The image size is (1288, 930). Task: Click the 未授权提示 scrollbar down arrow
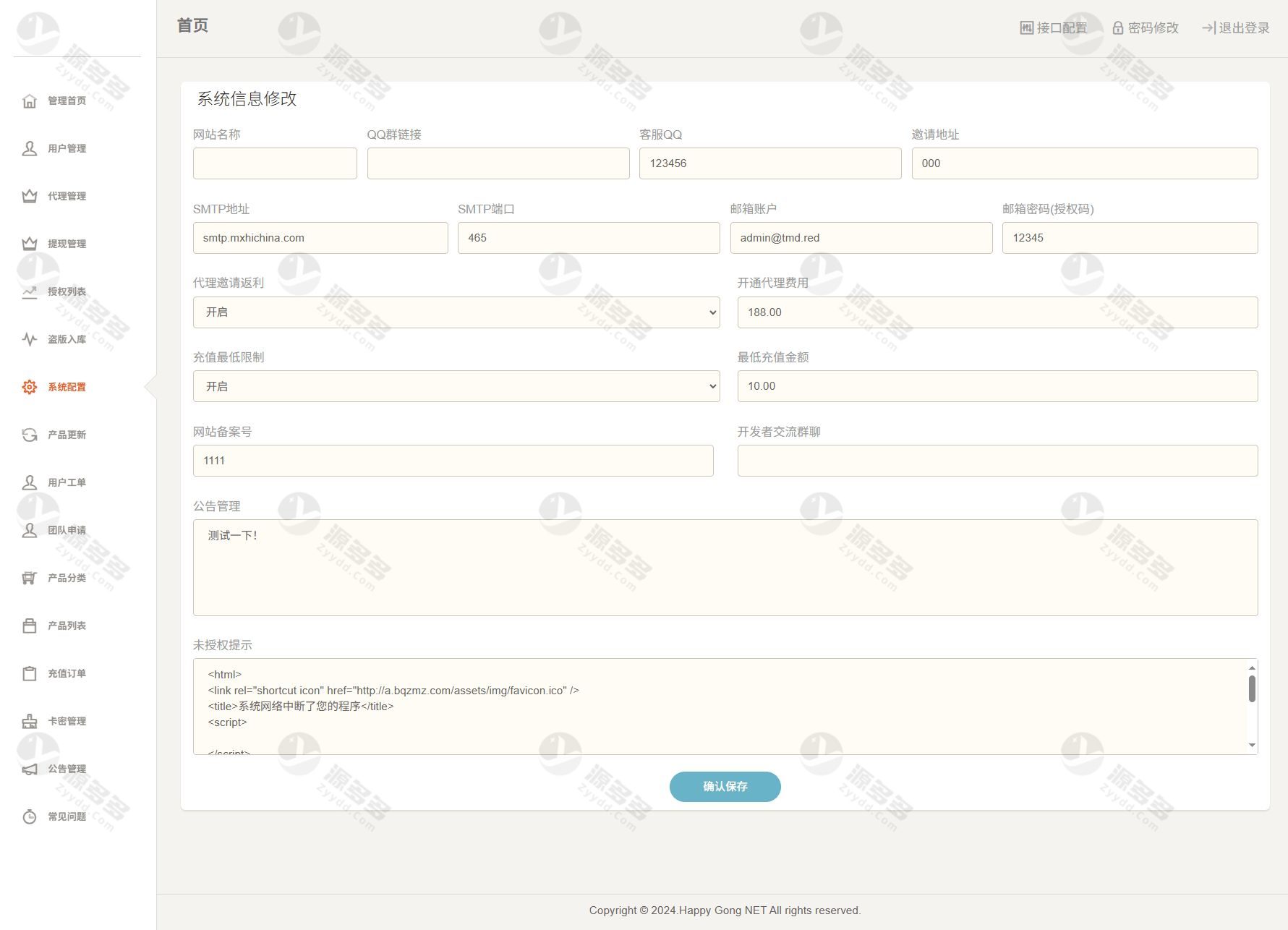1252,746
